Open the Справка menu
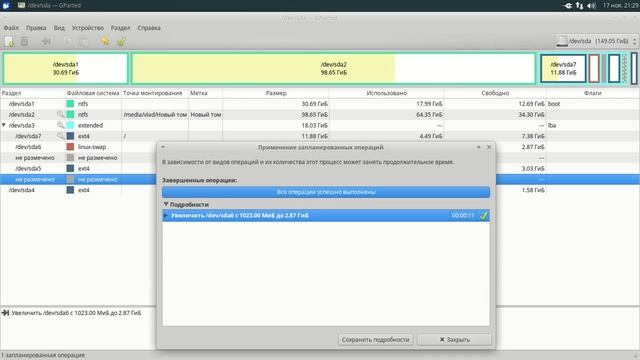640x360 pixels. click(149, 28)
